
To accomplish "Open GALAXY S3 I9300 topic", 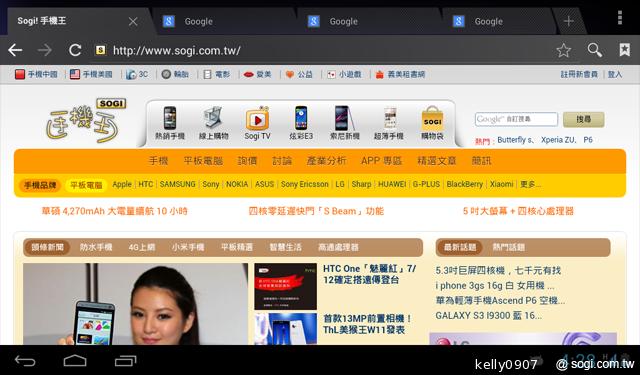I will coord(489,315).
